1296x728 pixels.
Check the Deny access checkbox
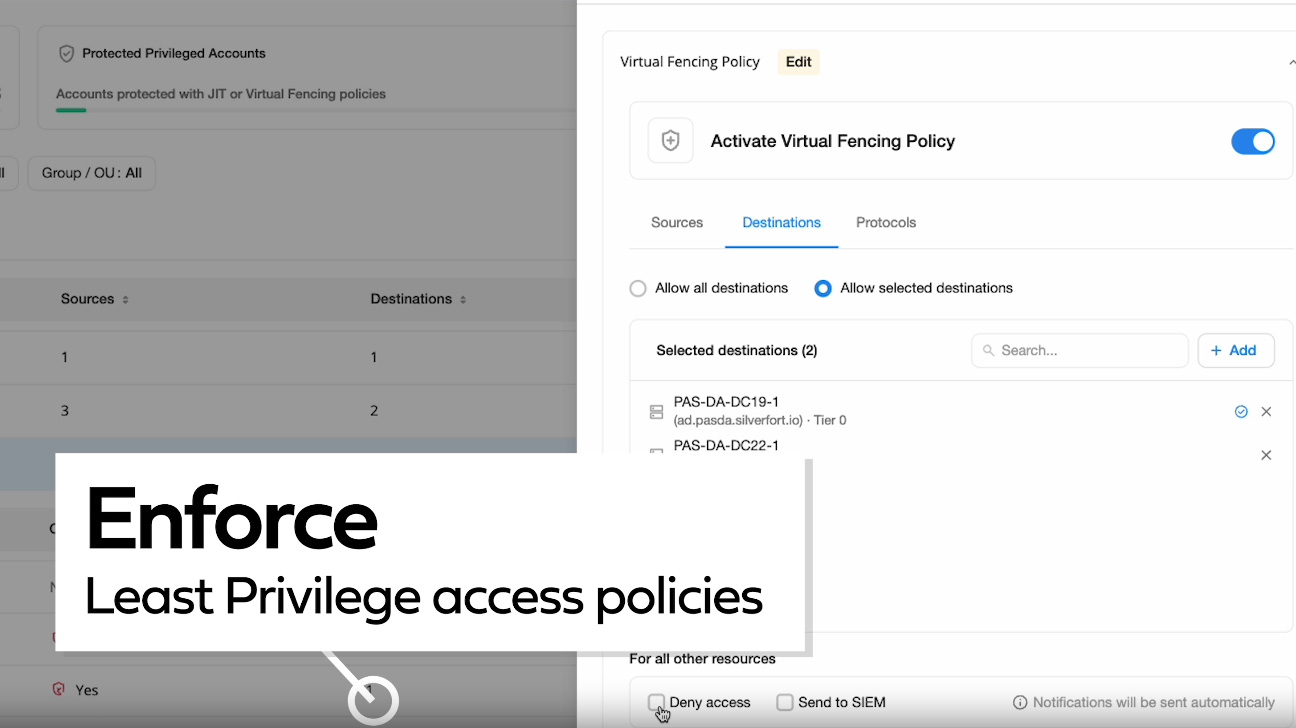[x=656, y=702]
